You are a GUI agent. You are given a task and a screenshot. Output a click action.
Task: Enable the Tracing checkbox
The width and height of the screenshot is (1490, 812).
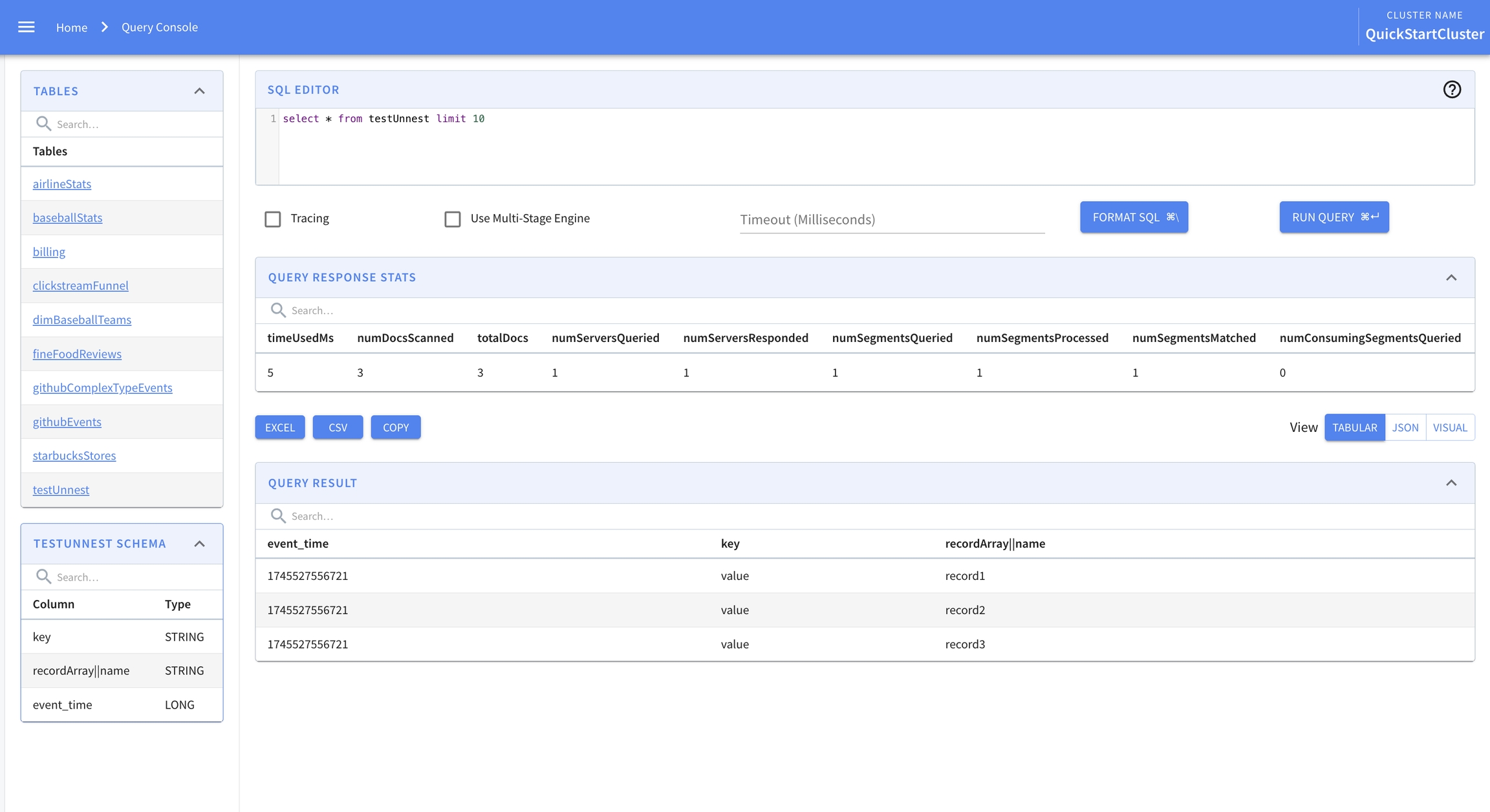273,219
